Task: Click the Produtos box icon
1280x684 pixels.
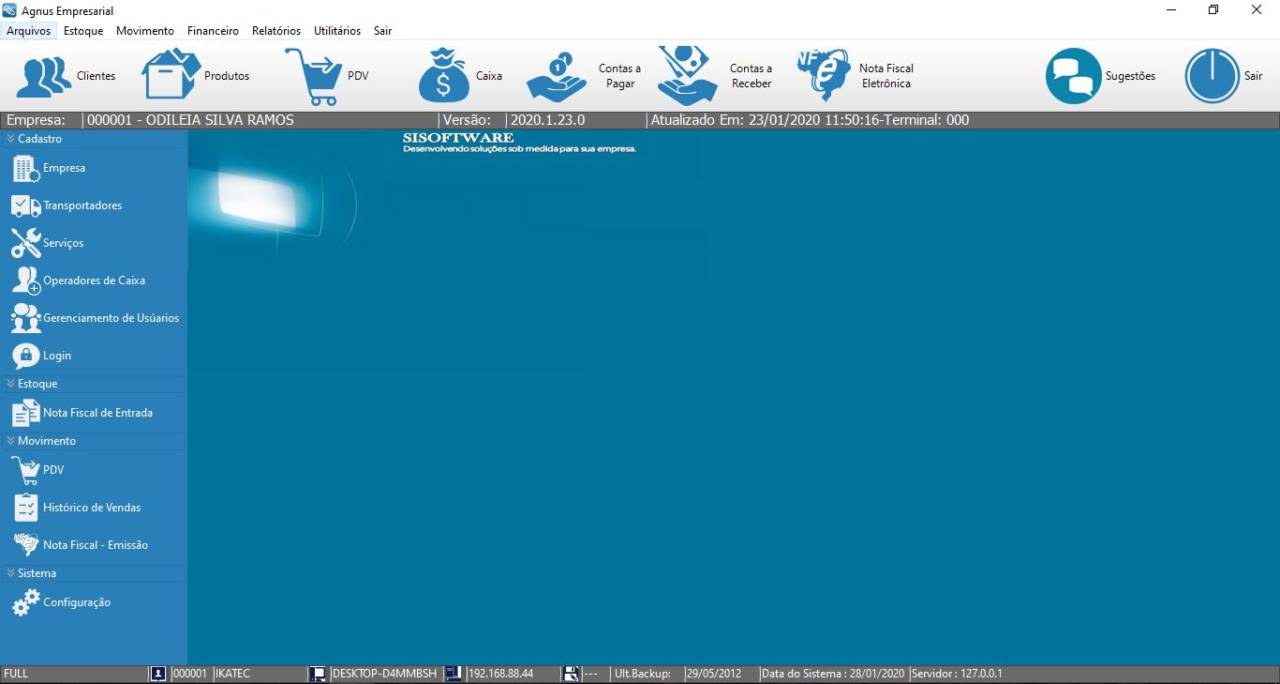Action: point(171,75)
